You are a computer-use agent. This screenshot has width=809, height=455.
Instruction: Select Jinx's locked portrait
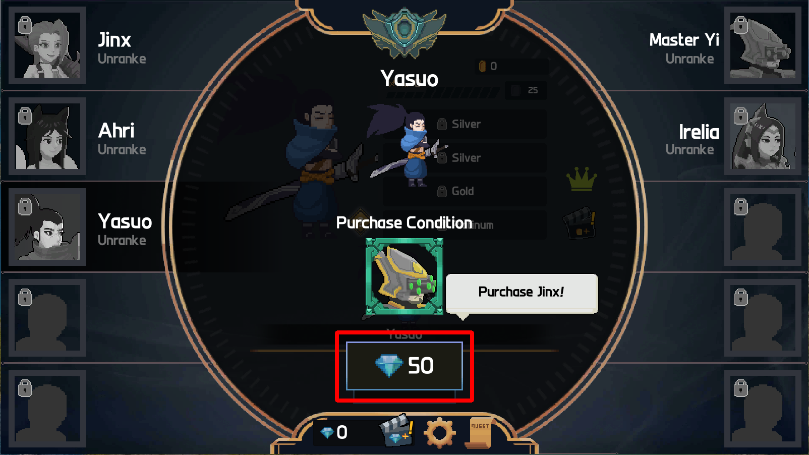click(47, 45)
